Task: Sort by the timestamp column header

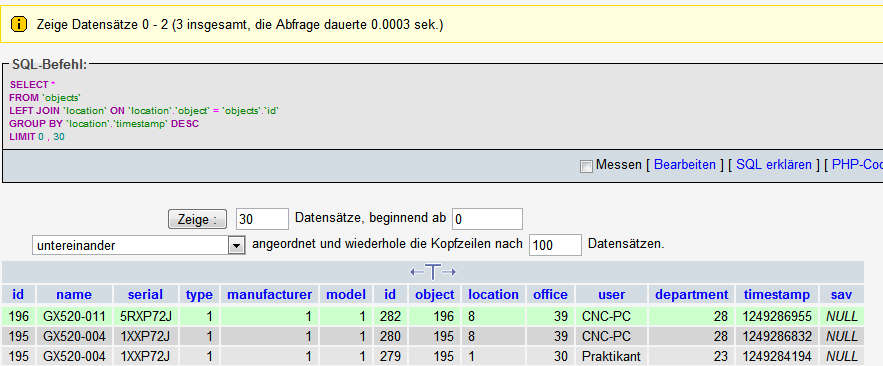Action: pos(777,294)
